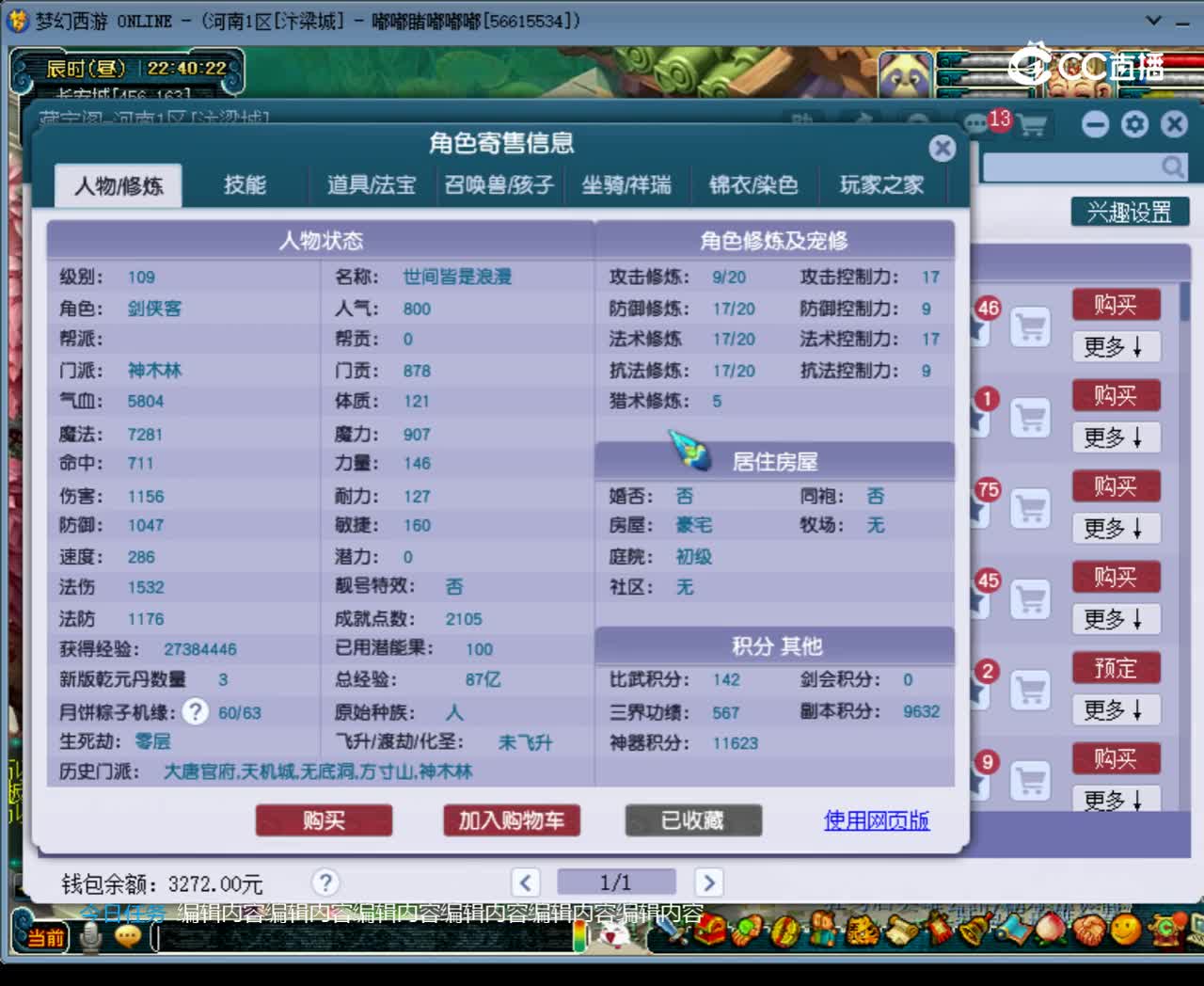Click the 历史门派 value list
Viewport: 1204px width, 986px height.
pyautogui.click(x=318, y=771)
